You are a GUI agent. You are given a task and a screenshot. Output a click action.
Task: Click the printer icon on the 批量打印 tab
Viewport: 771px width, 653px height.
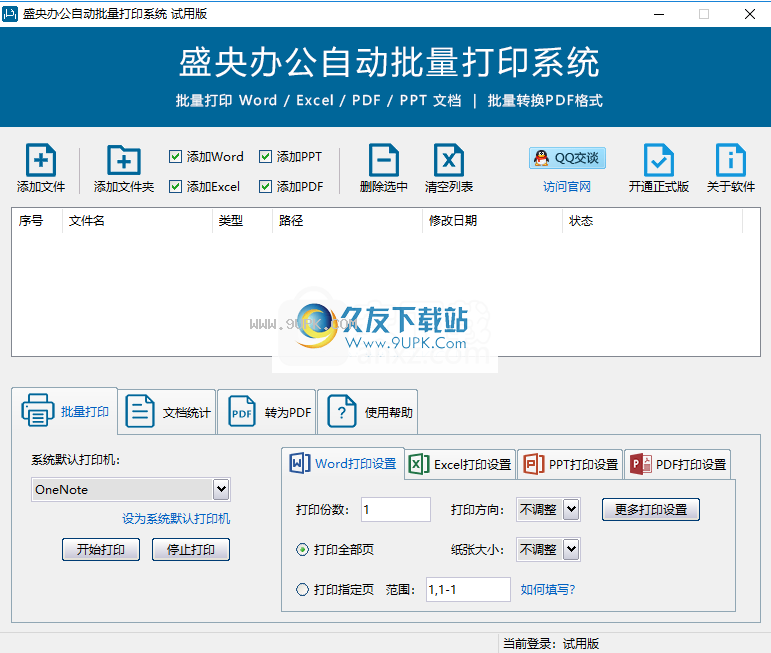[37, 410]
